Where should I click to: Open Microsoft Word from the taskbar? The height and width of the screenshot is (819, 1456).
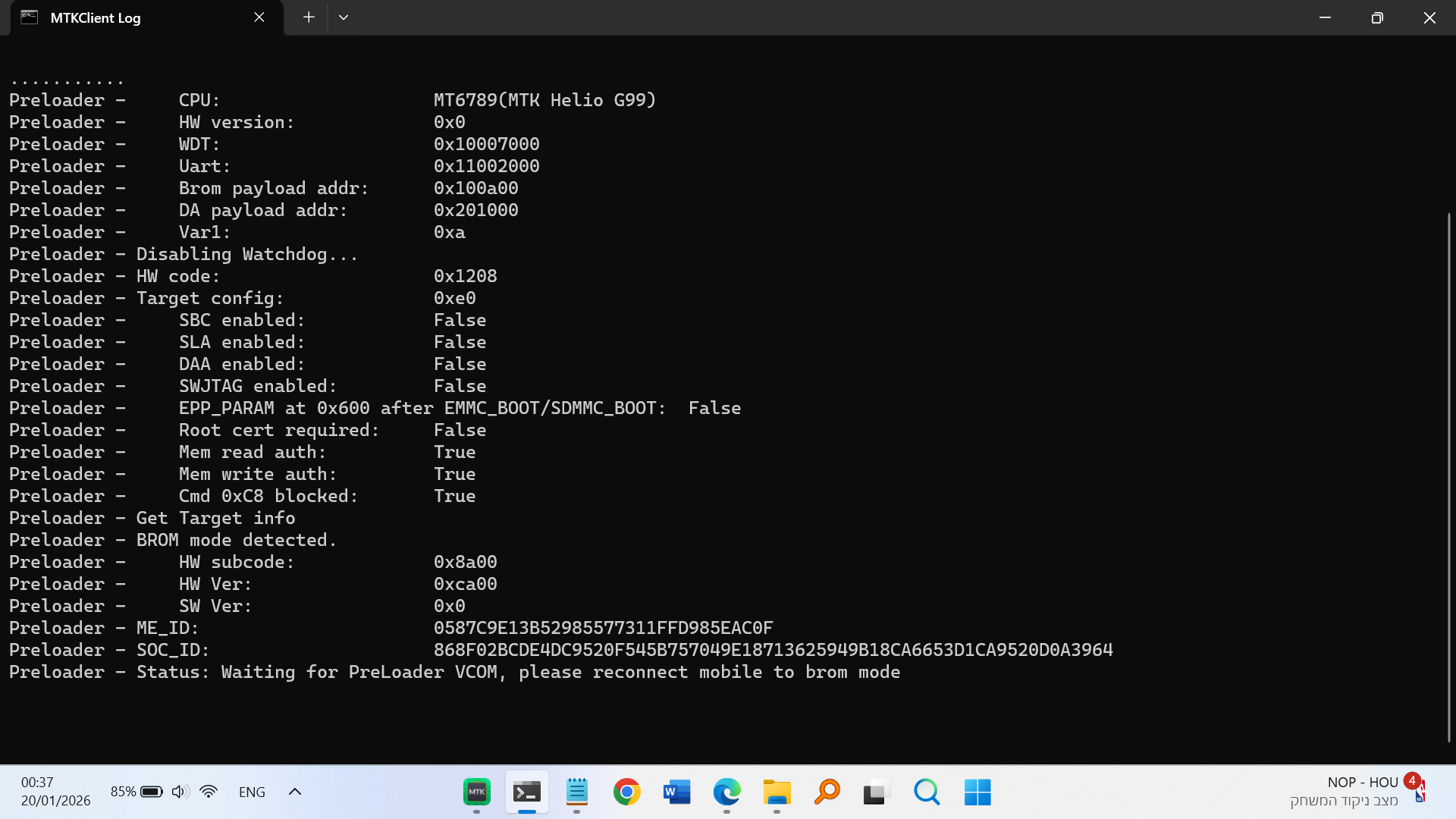[x=676, y=792]
